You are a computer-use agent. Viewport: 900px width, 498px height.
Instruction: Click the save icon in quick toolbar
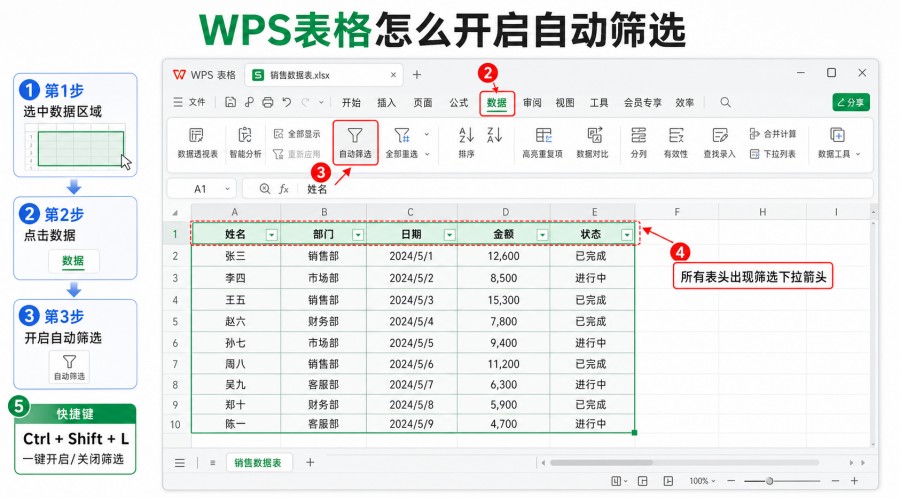pyautogui.click(x=230, y=102)
